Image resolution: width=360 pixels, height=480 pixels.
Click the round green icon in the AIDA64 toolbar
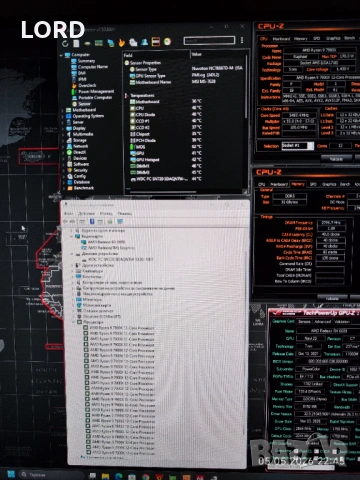point(167,41)
